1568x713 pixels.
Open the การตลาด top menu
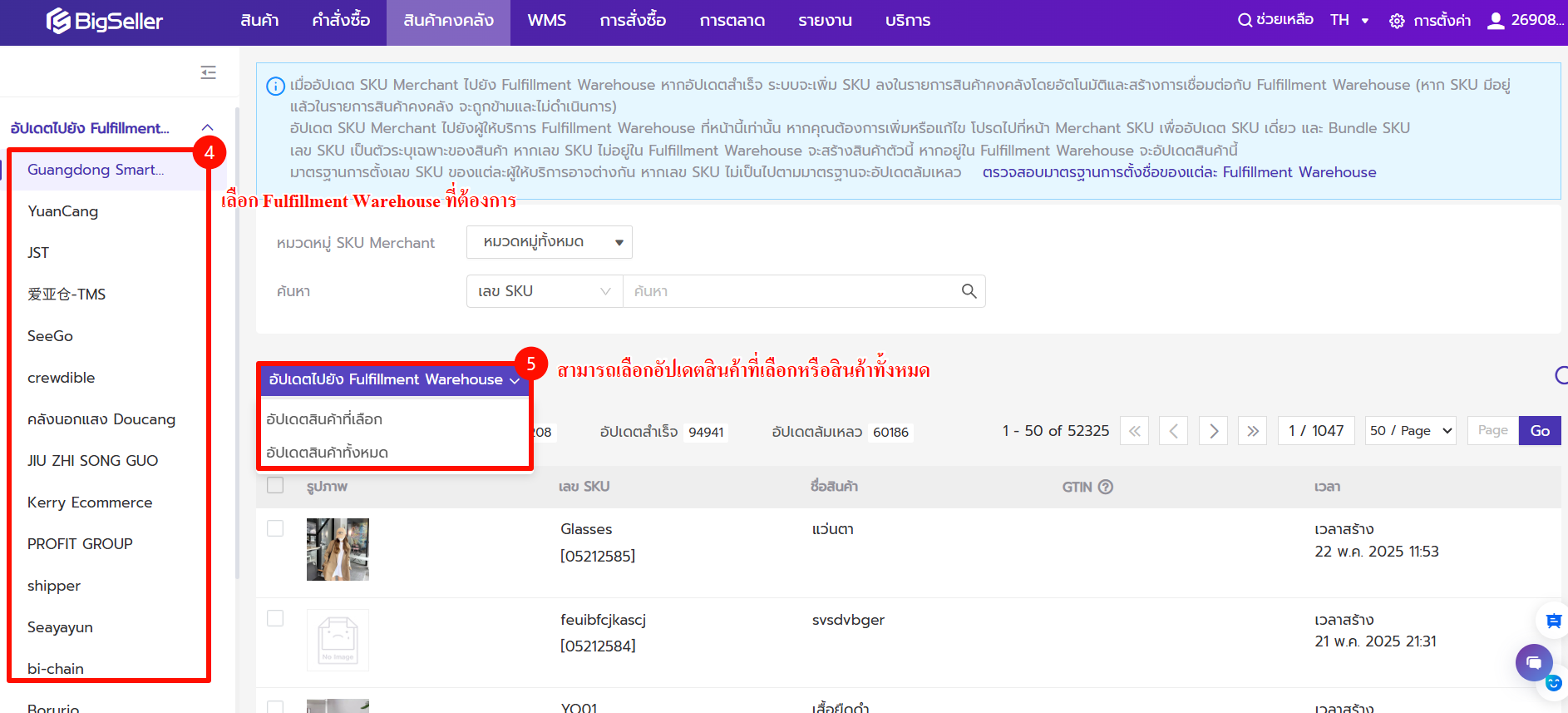[732, 21]
